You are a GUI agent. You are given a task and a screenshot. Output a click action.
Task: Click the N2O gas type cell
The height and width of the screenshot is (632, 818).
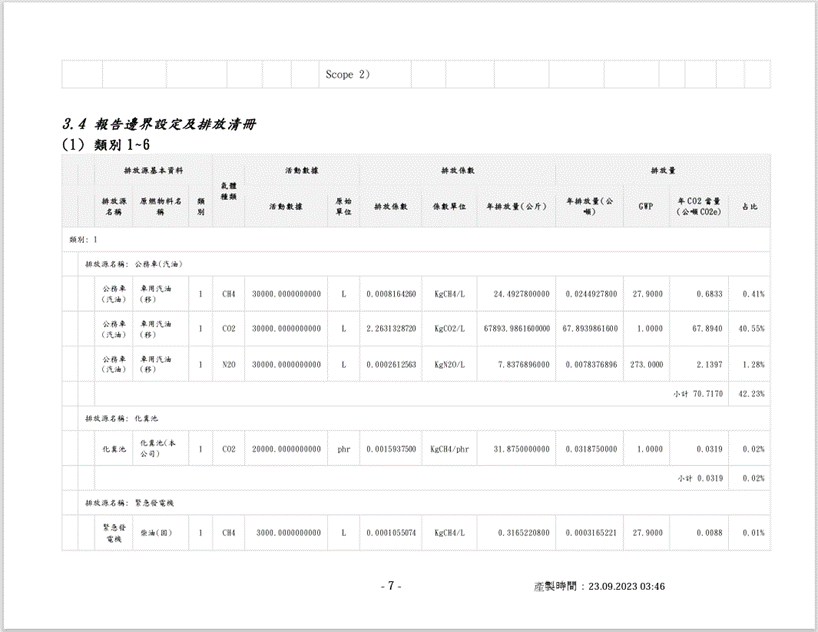(228, 364)
